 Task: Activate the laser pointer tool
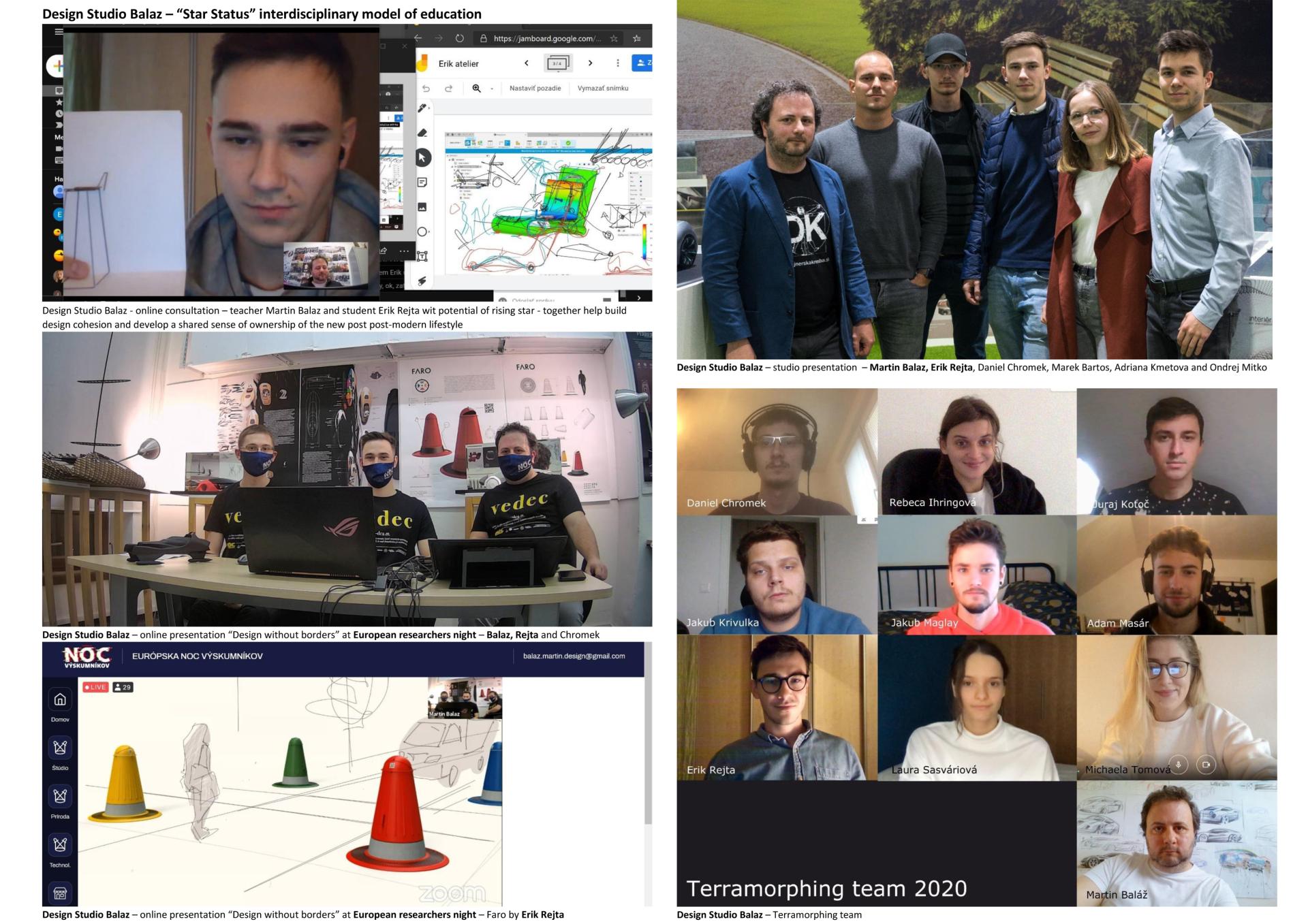click(422, 281)
